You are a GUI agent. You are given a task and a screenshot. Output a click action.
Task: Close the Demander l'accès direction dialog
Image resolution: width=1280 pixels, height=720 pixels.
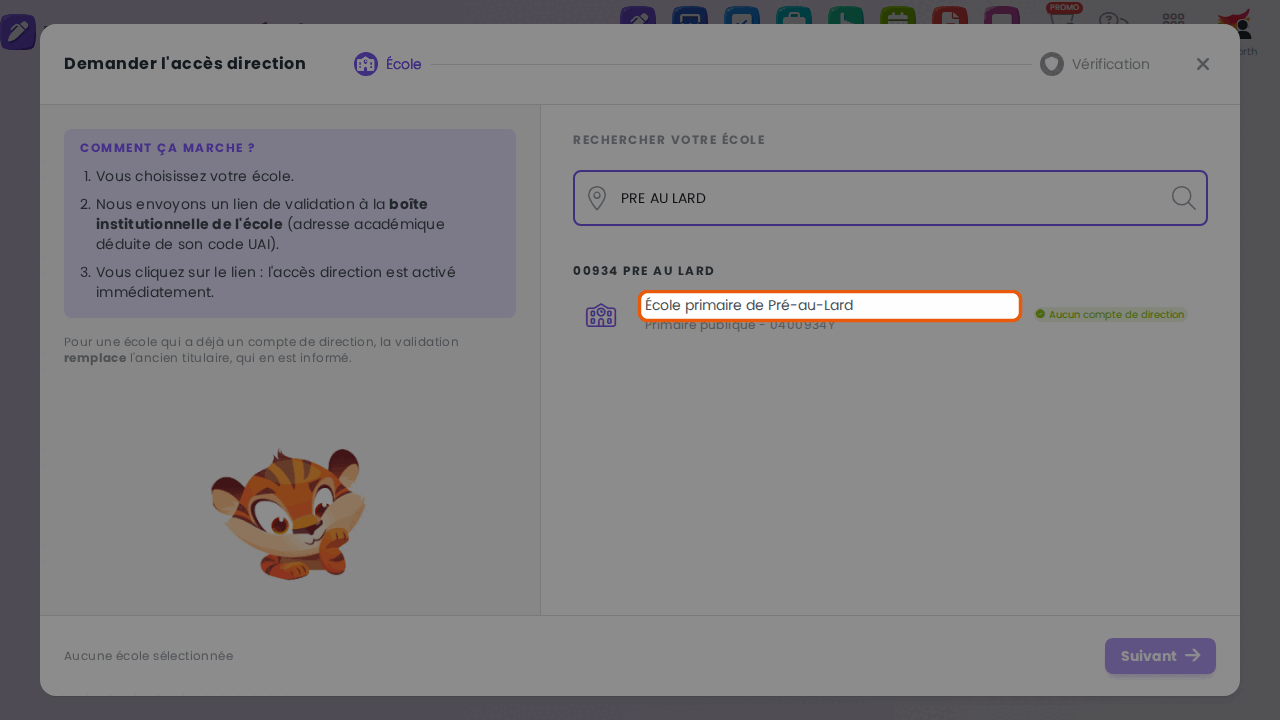tap(1203, 64)
